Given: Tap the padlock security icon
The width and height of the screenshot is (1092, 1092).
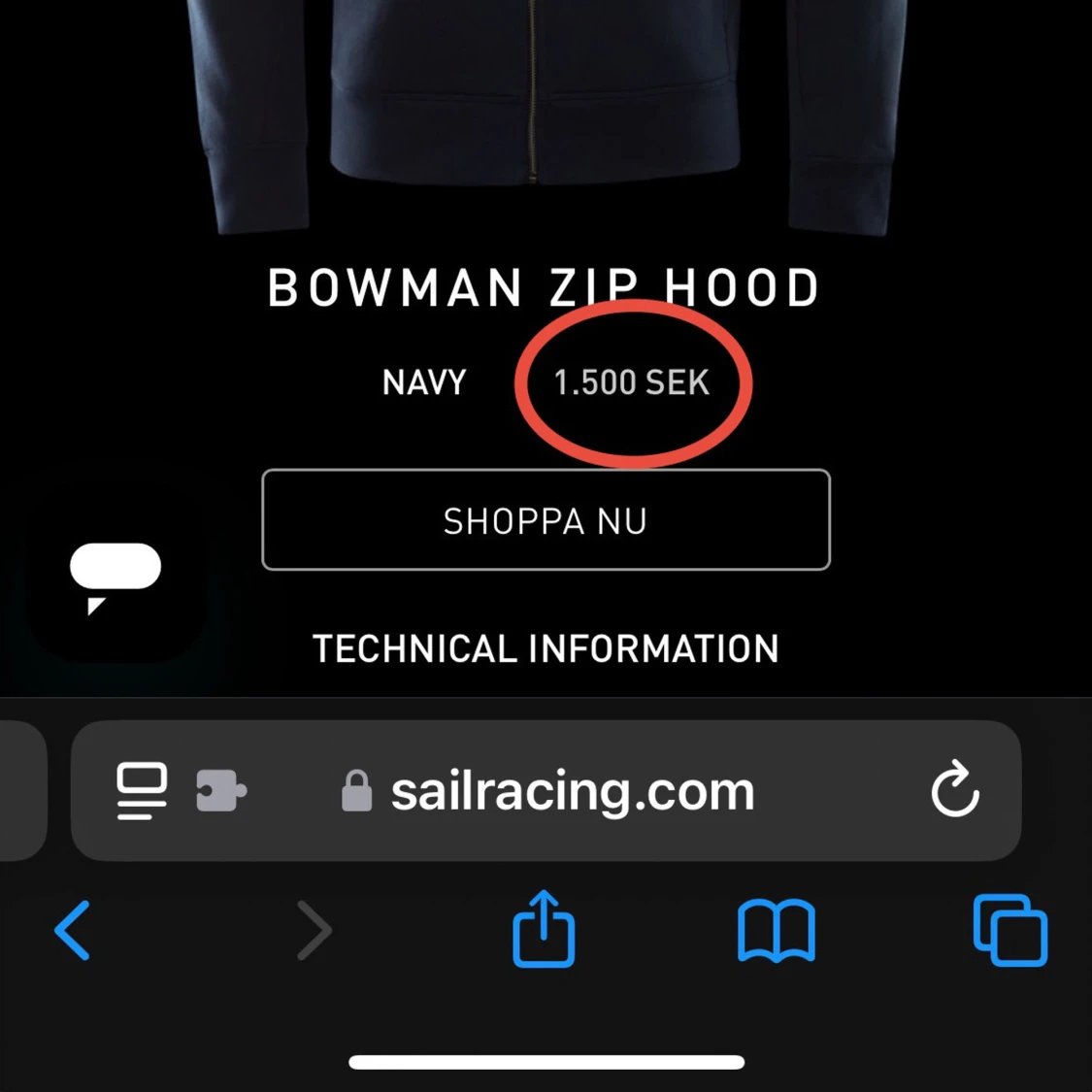Looking at the screenshot, I should (x=356, y=790).
